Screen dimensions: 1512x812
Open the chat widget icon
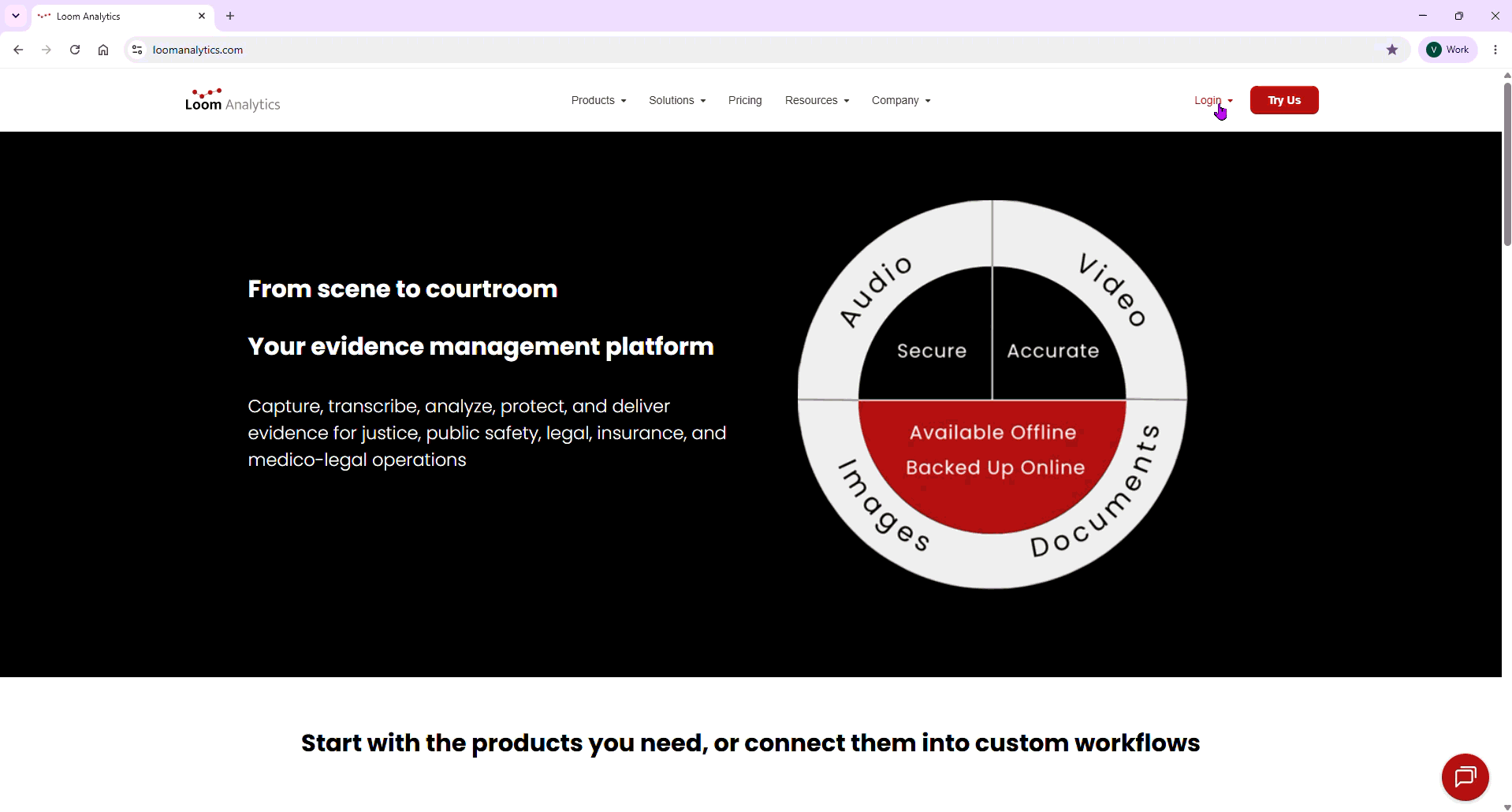point(1465,777)
